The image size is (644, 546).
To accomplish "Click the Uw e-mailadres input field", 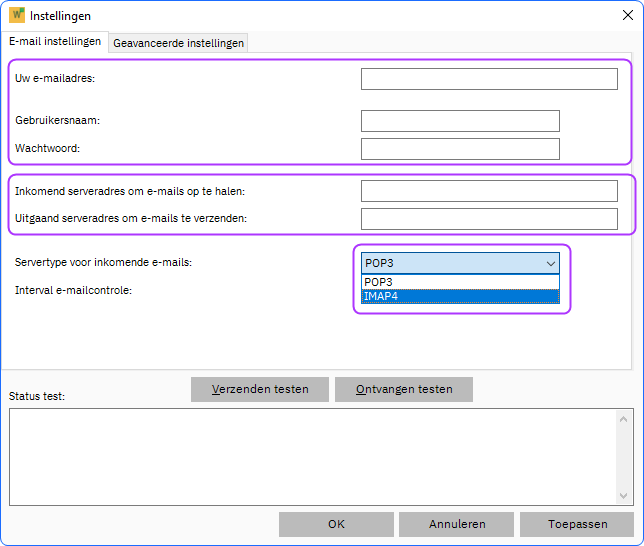I will (x=489, y=79).
